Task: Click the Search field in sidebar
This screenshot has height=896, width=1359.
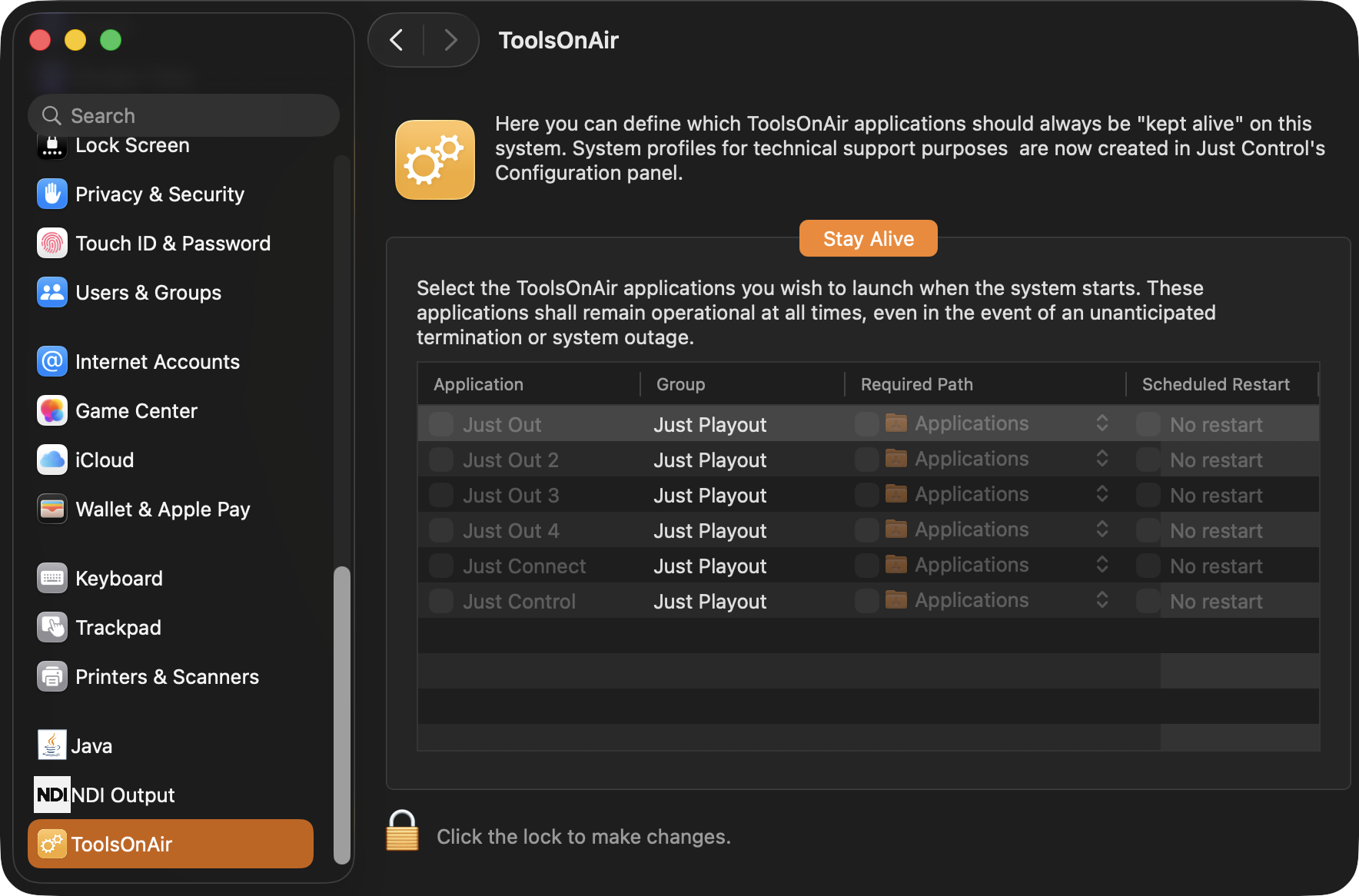Action: 184,115
